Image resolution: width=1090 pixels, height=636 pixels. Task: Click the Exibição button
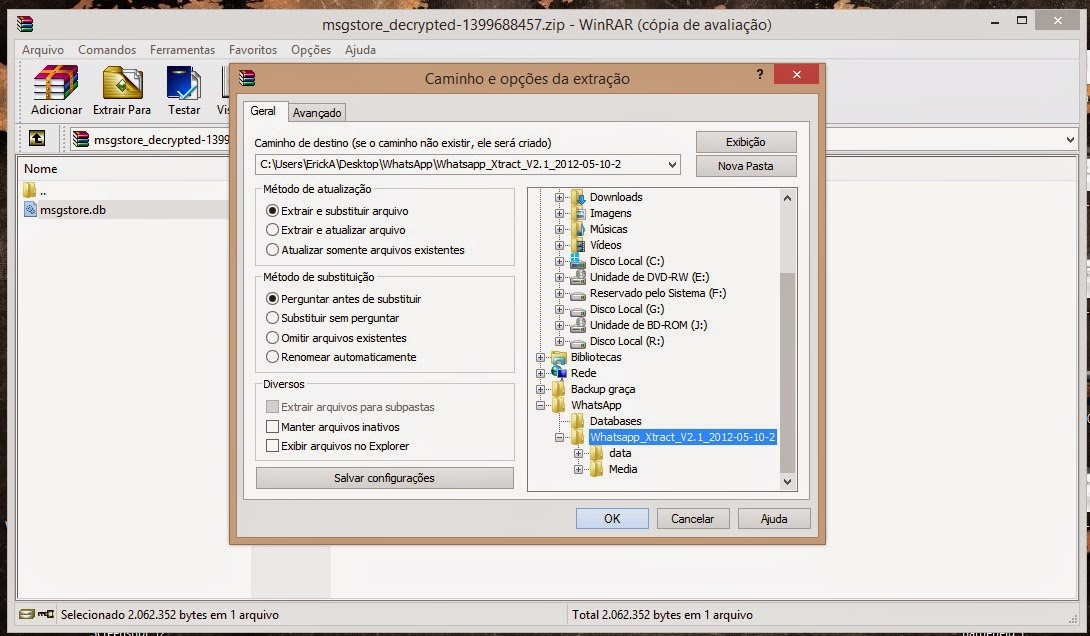tap(746, 142)
